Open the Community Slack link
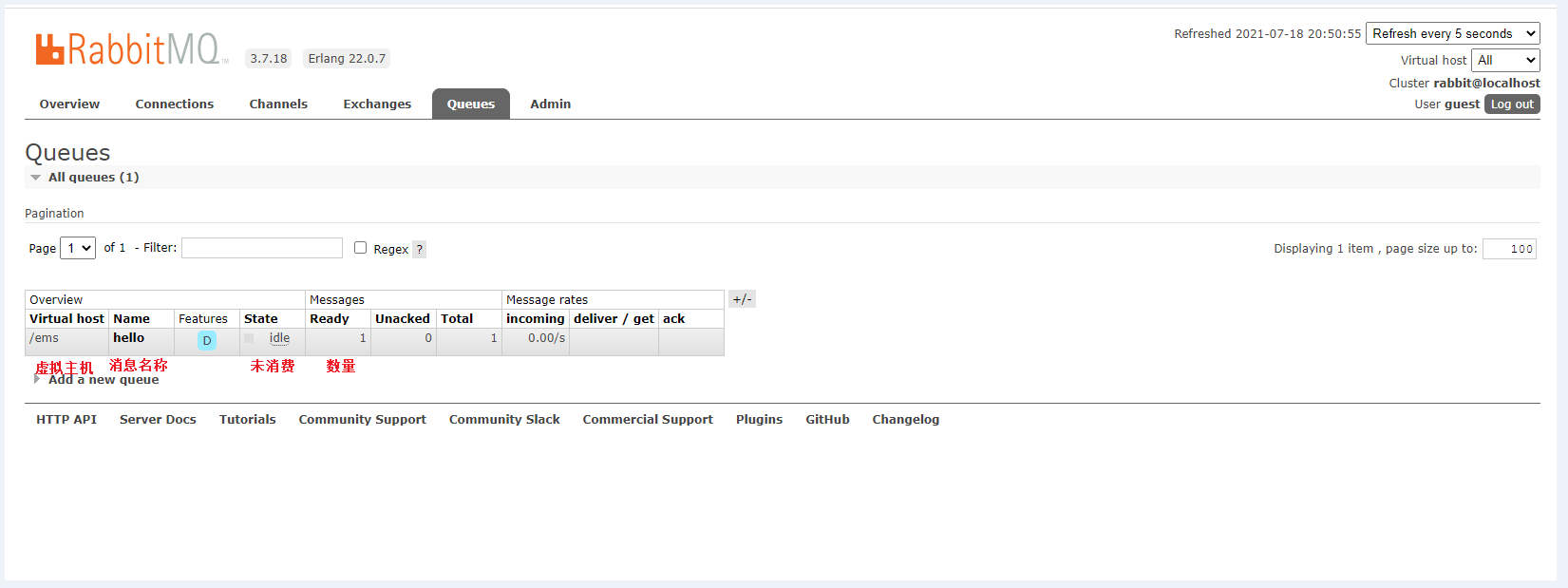The width and height of the screenshot is (1568, 588). pyautogui.click(x=504, y=420)
